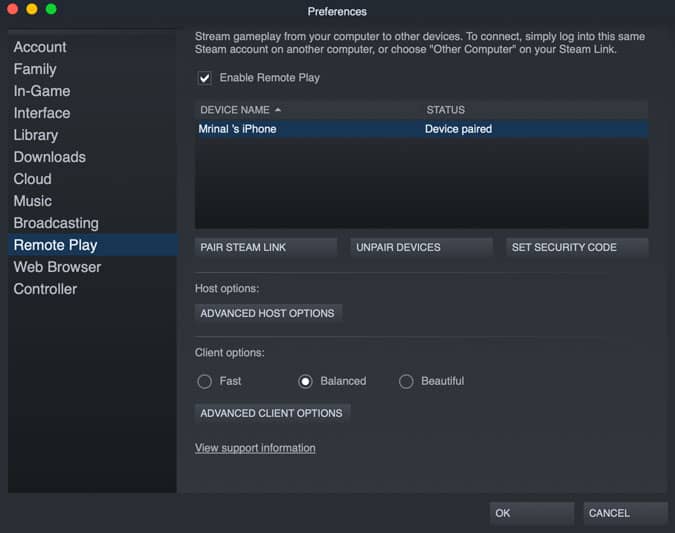Select the Beautiful client option
This screenshot has height=533, width=675.
[406, 381]
